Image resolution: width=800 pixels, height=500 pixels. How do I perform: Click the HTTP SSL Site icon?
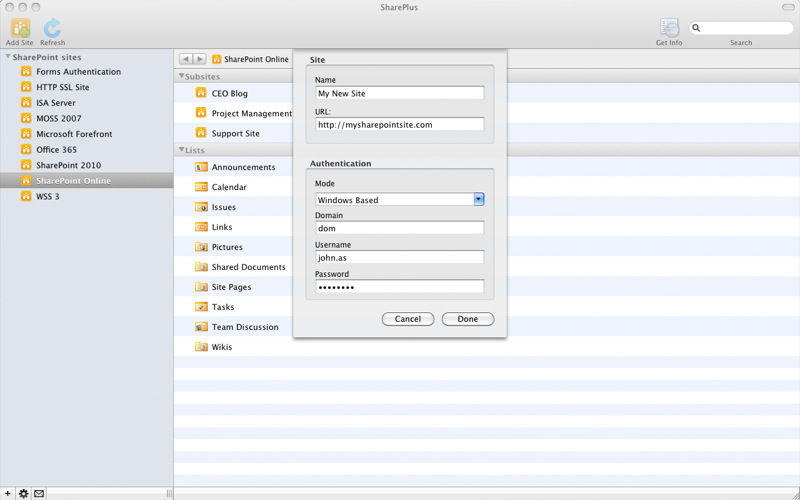point(26,87)
